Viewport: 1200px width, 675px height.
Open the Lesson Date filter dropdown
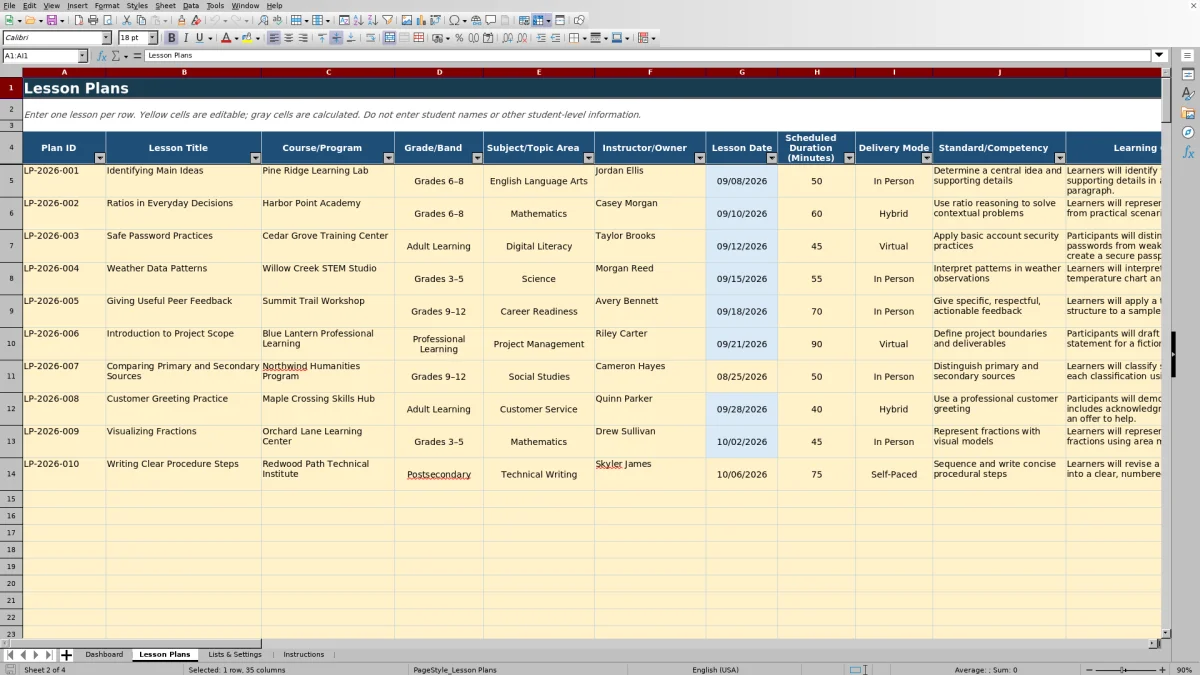tap(771, 158)
